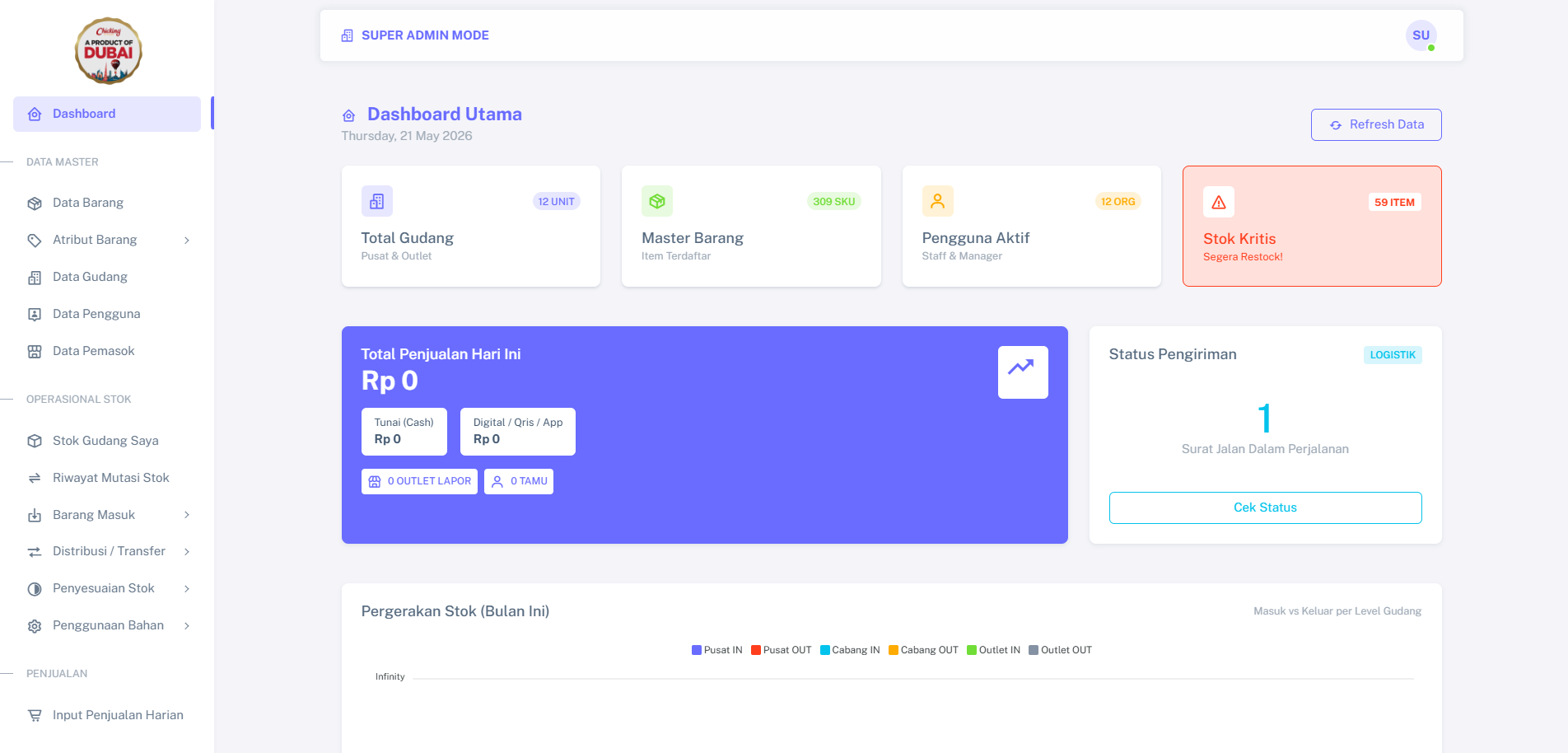Click the Master Barang green box icon
1568x753 pixels.
[657, 201]
